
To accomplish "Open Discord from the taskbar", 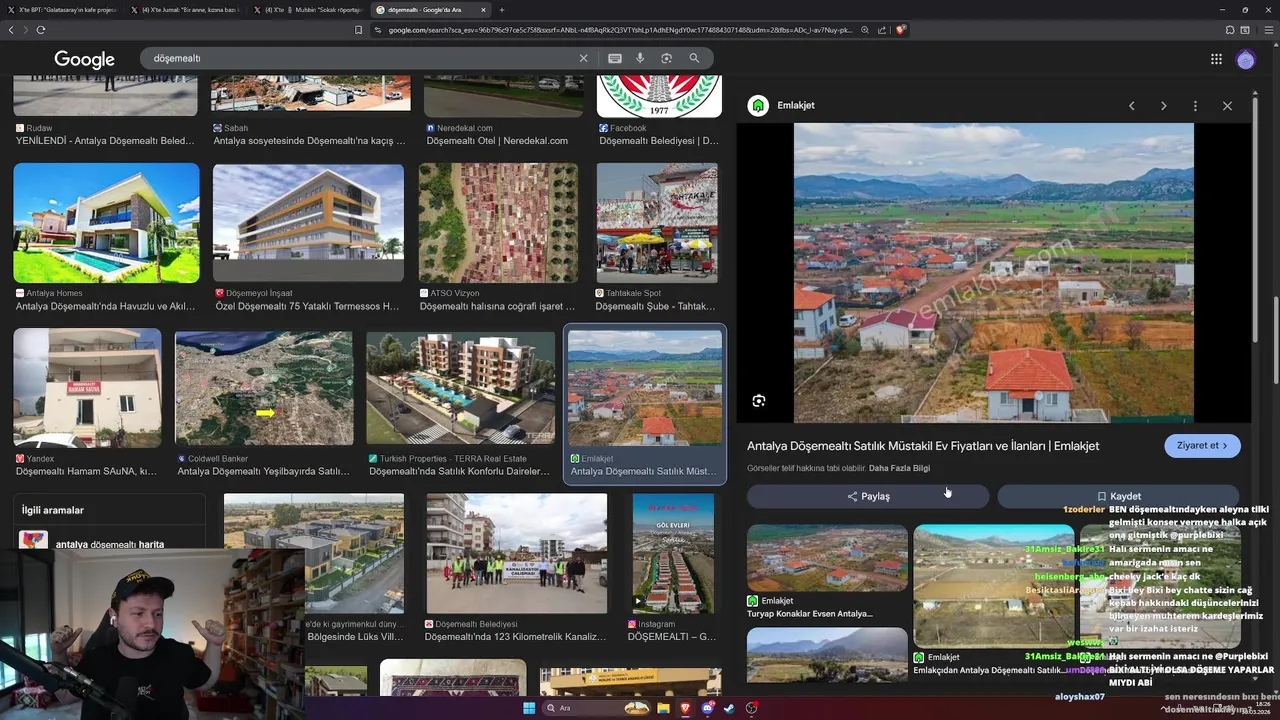I will point(708,708).
